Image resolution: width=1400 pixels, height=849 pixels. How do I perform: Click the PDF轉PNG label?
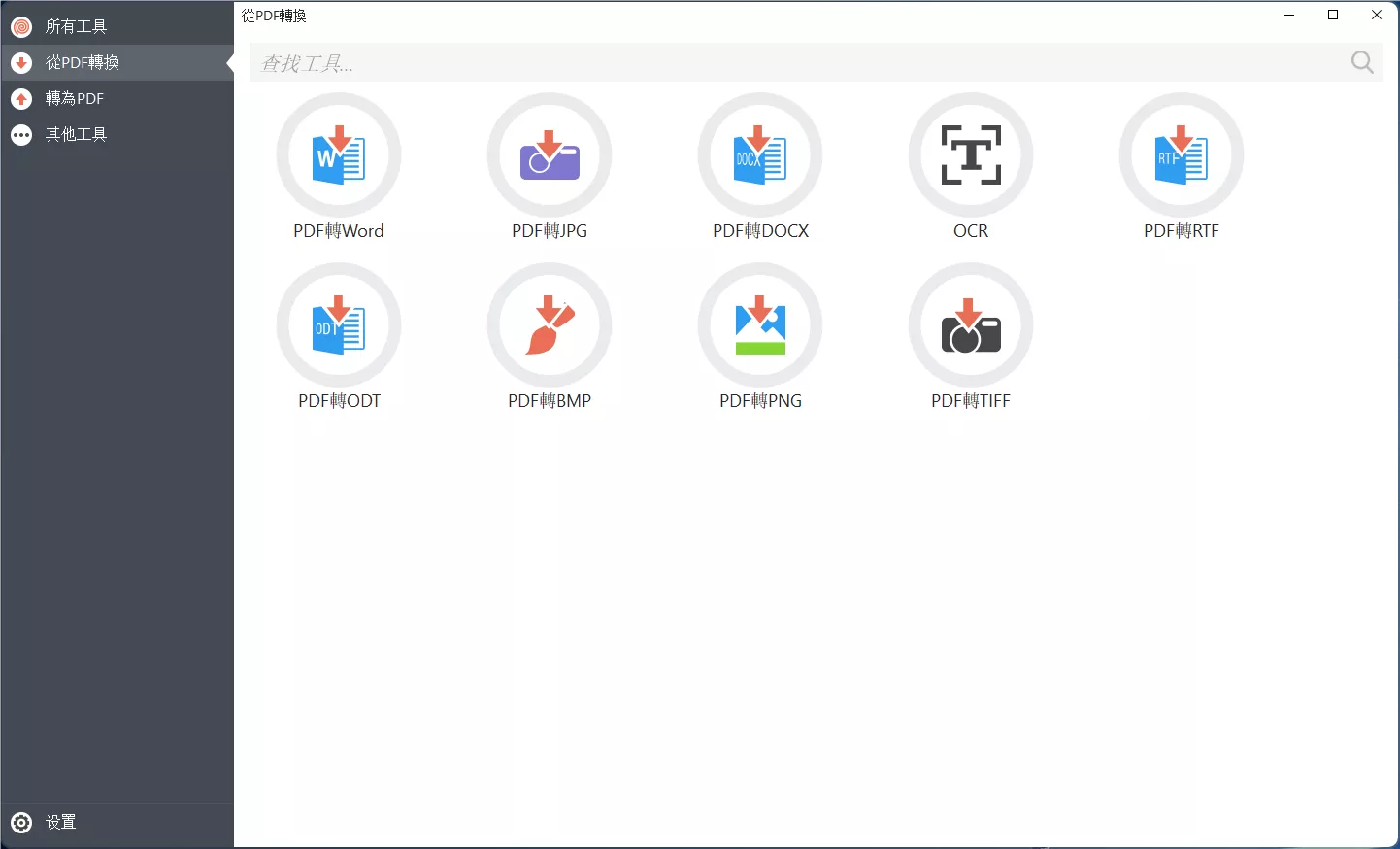point(760,401)
